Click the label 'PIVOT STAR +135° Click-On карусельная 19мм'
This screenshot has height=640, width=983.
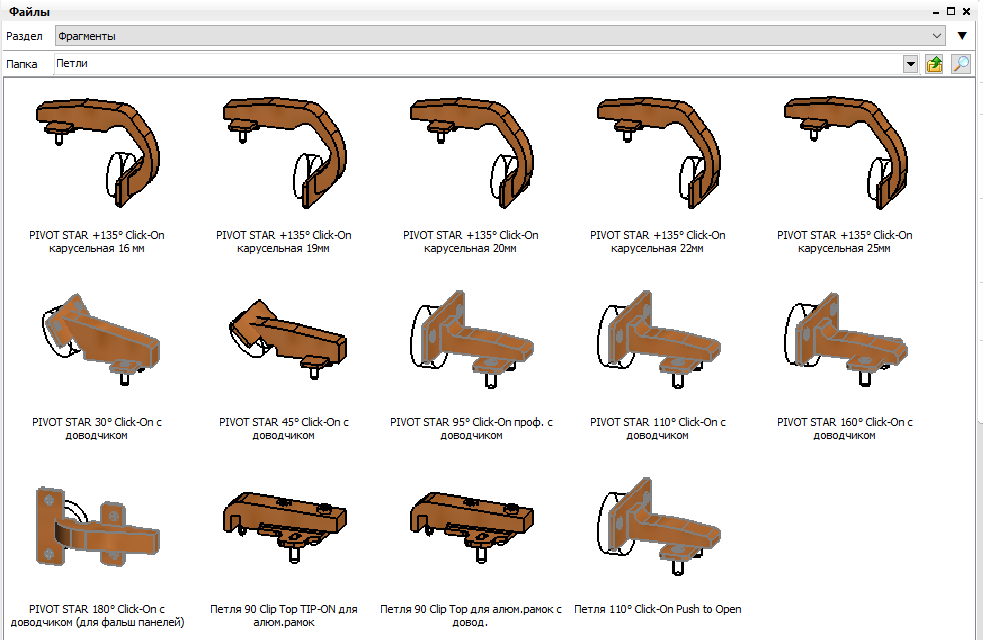point(283,241)
